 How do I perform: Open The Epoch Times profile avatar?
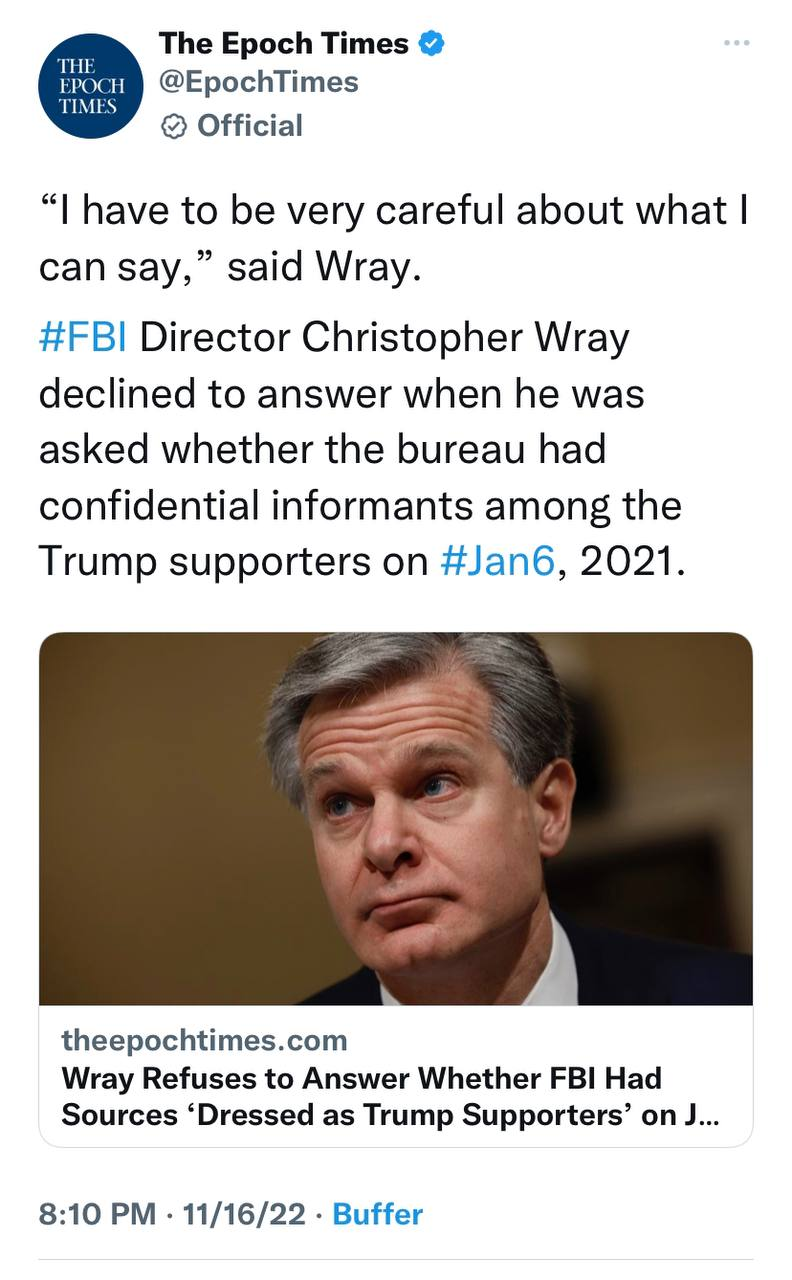coord(89,86)
